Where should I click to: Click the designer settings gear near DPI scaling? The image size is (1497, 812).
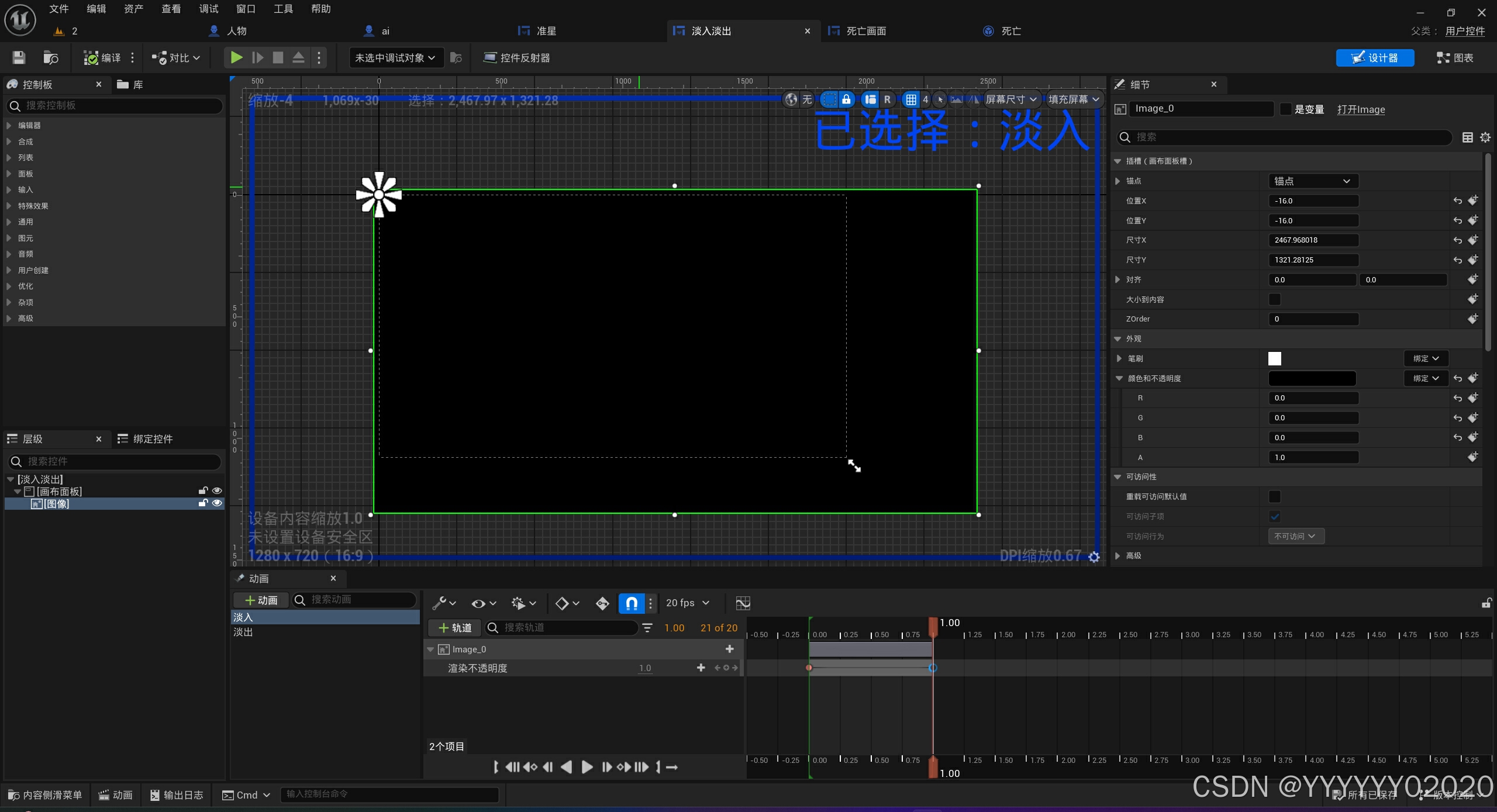tap(1094, 557)
